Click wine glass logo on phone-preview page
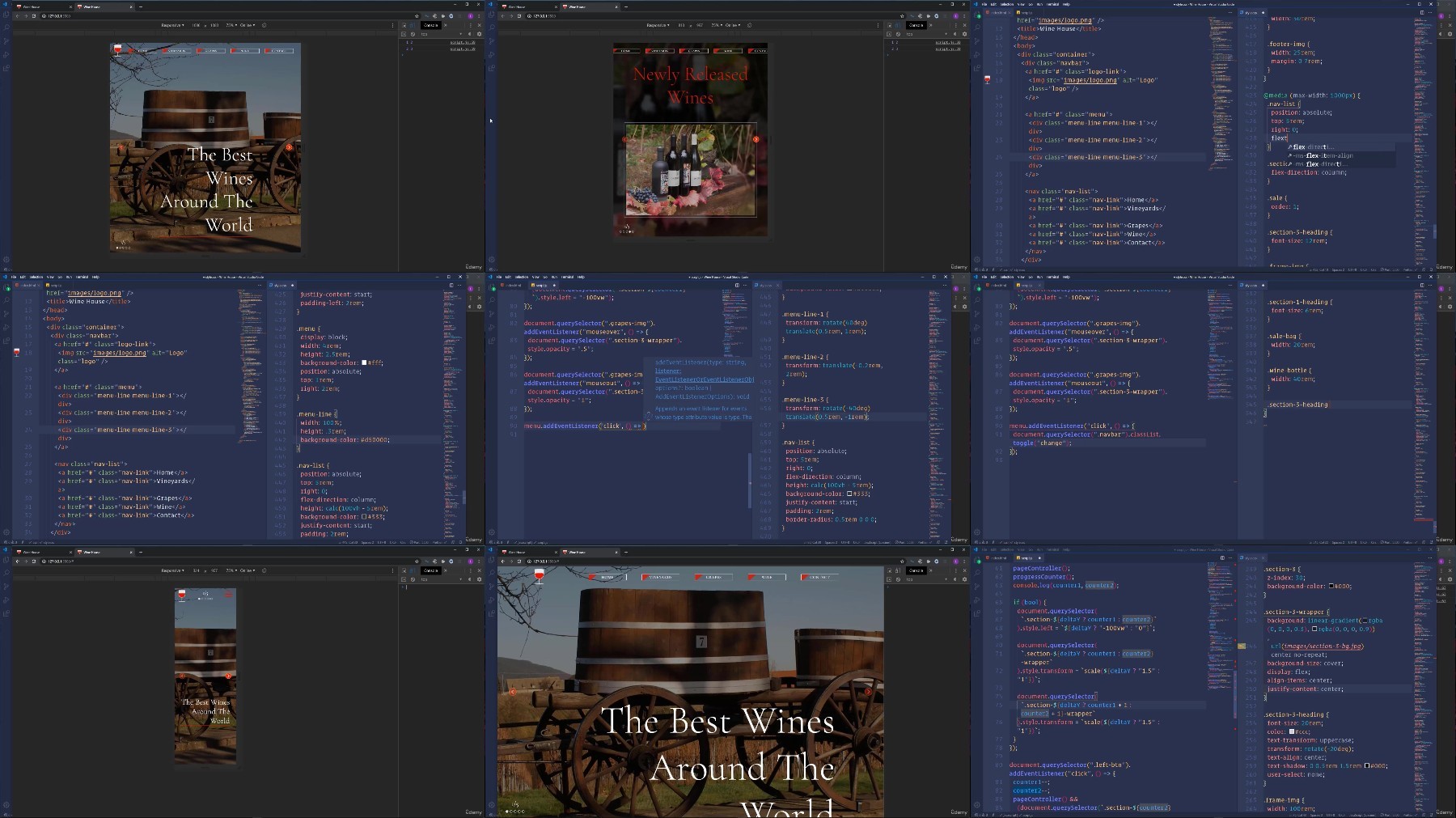 point(181,595)
